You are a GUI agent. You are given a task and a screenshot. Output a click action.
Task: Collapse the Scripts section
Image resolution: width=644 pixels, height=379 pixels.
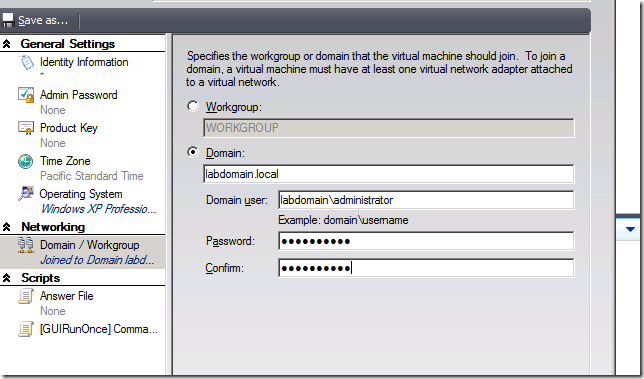[x=7, y=278]
